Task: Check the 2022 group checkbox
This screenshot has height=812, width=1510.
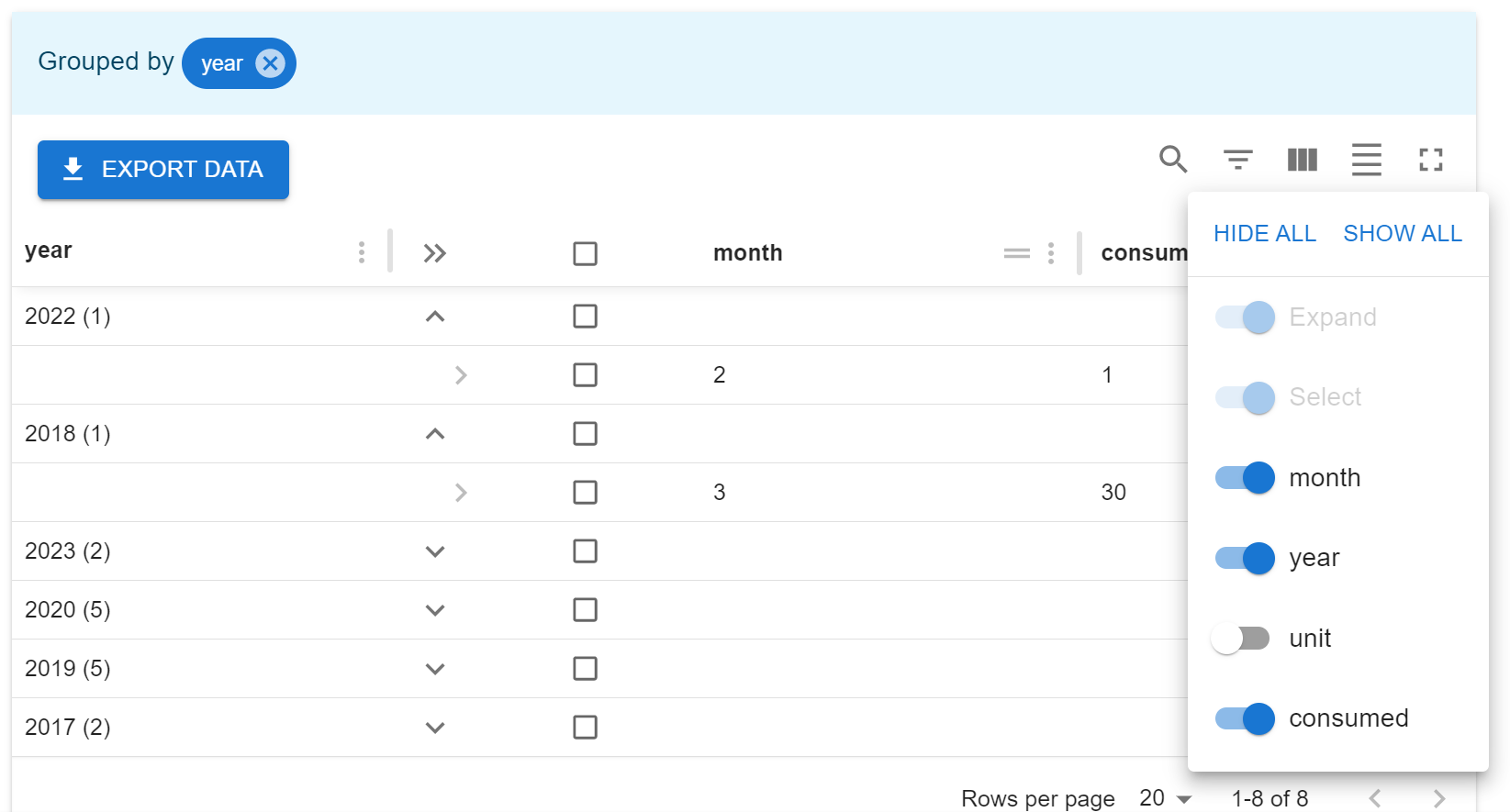Action: 585,317
